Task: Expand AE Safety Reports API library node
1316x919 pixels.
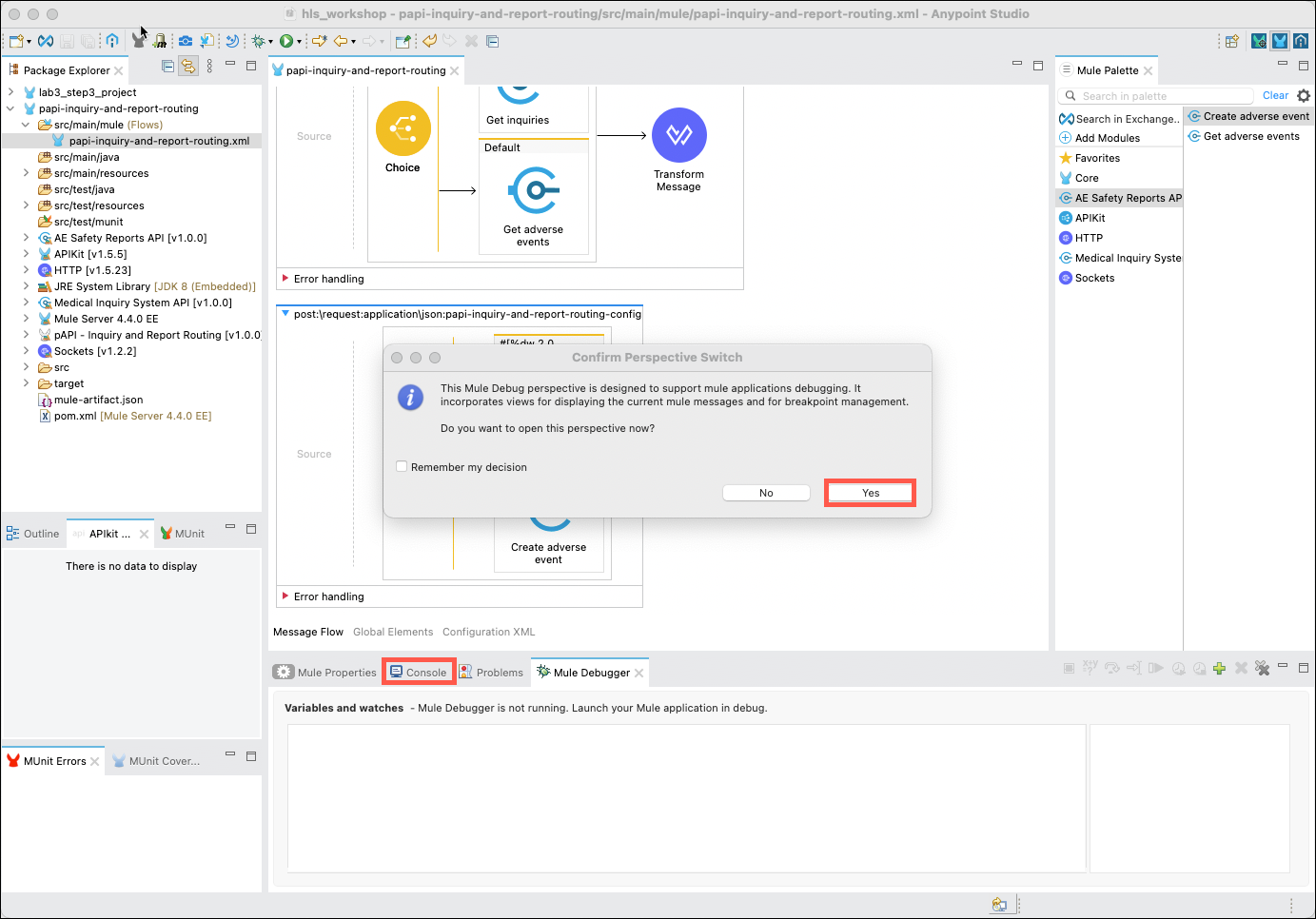Action: pos(26,238)
